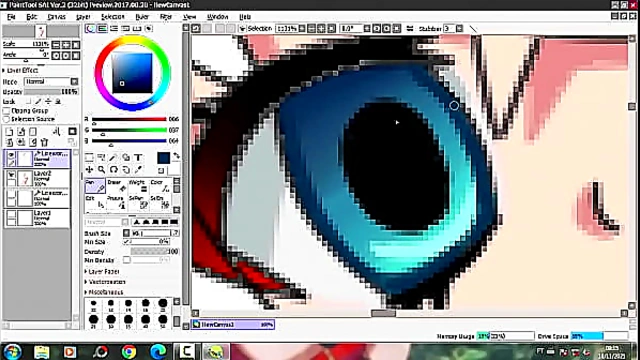
Task: Adjust the layer Opacity slider
Action: tap(51, 92)
